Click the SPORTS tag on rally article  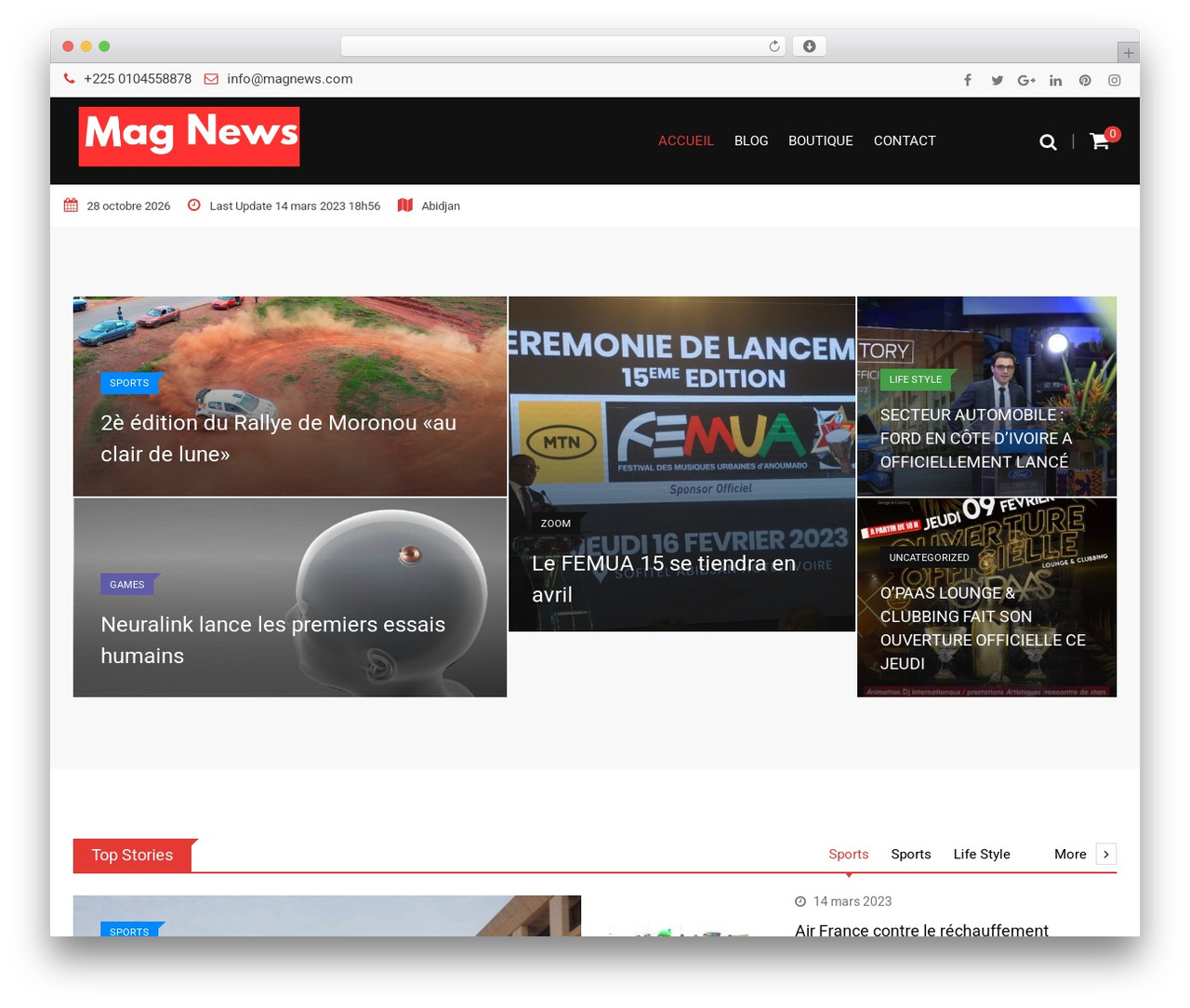click(129, 383)
